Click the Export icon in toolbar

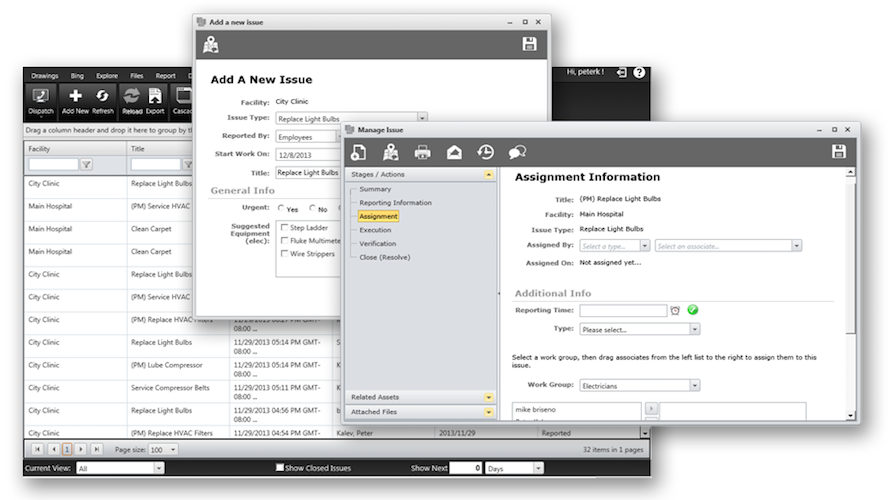[155, 97]
